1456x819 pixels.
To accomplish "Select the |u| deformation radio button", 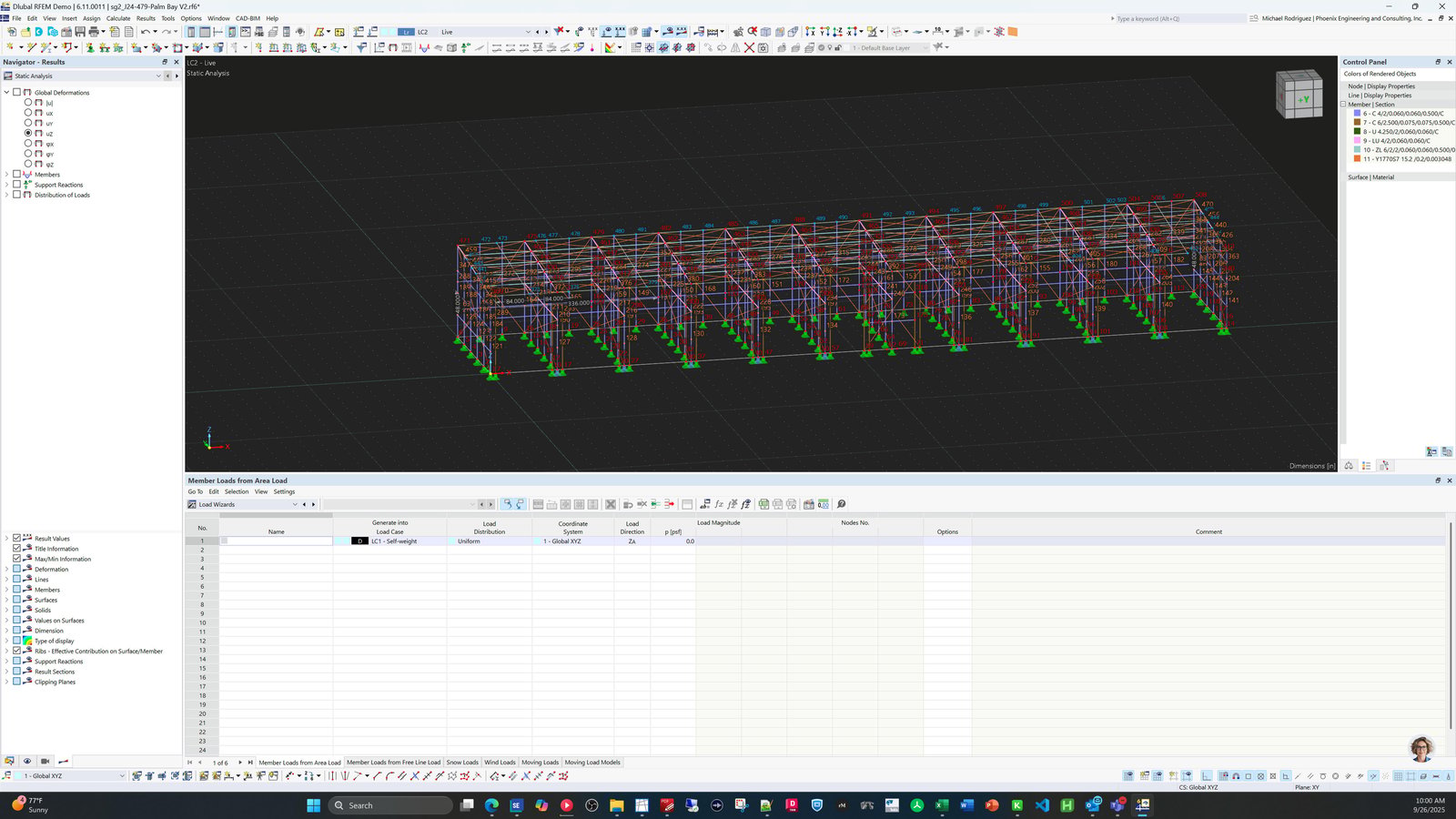I will [28, 103].
